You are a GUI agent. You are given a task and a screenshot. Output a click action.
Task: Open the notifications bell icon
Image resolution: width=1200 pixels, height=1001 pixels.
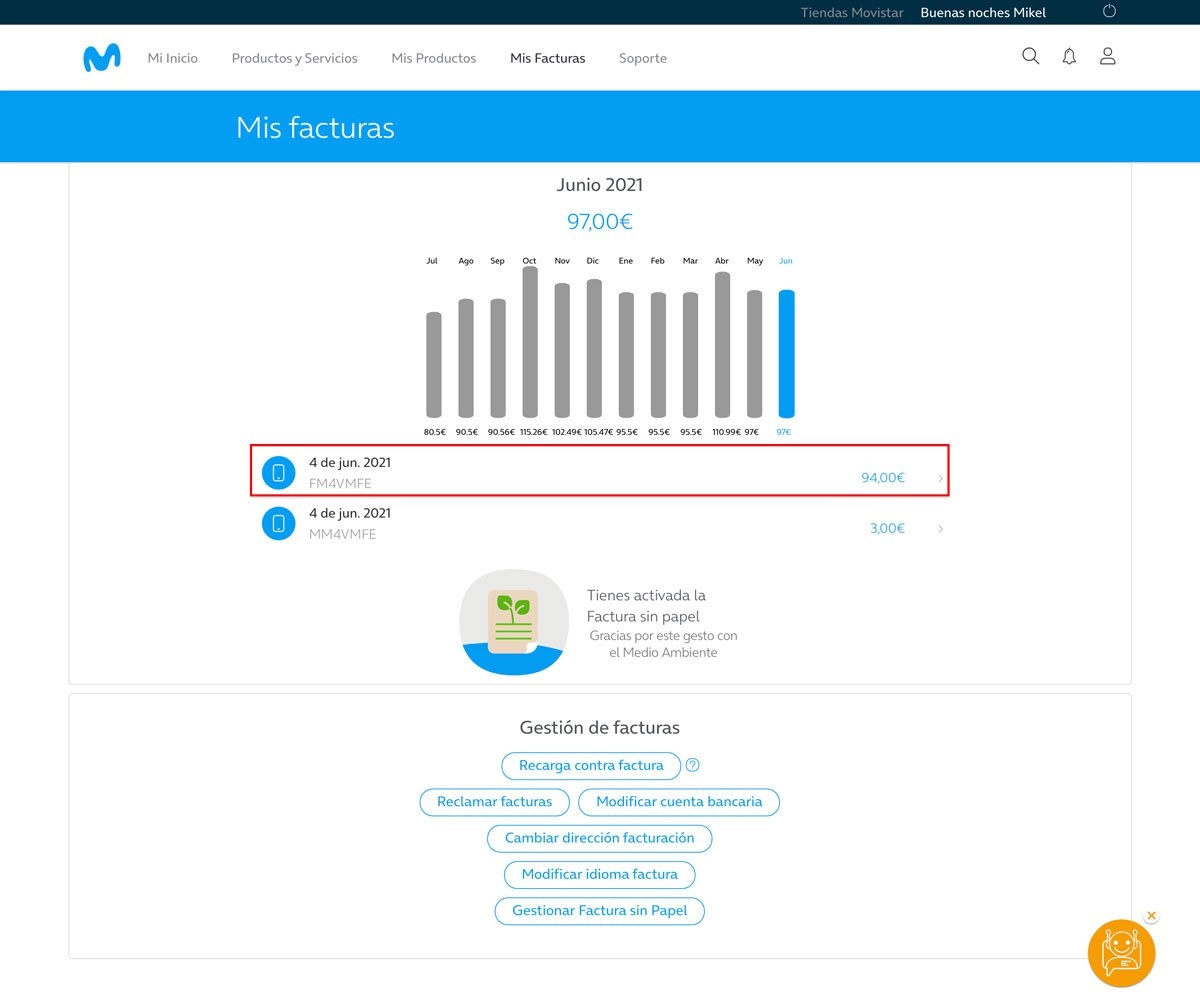pos(1069,57)
